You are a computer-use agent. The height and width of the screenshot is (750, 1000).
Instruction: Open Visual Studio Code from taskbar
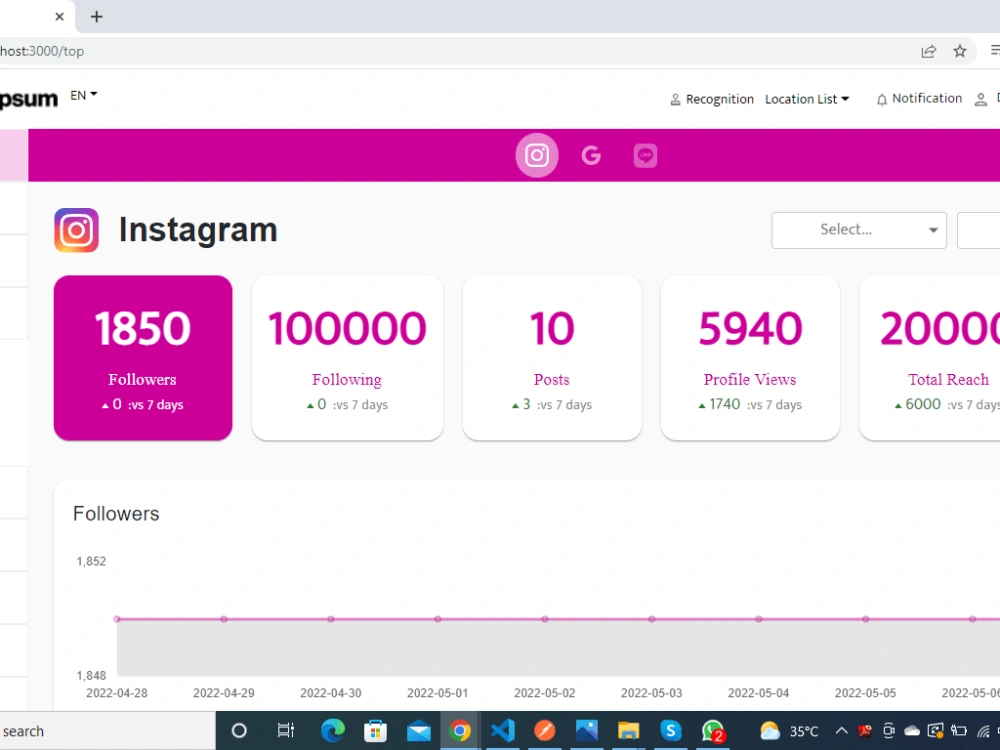click(x=503, y=731)
